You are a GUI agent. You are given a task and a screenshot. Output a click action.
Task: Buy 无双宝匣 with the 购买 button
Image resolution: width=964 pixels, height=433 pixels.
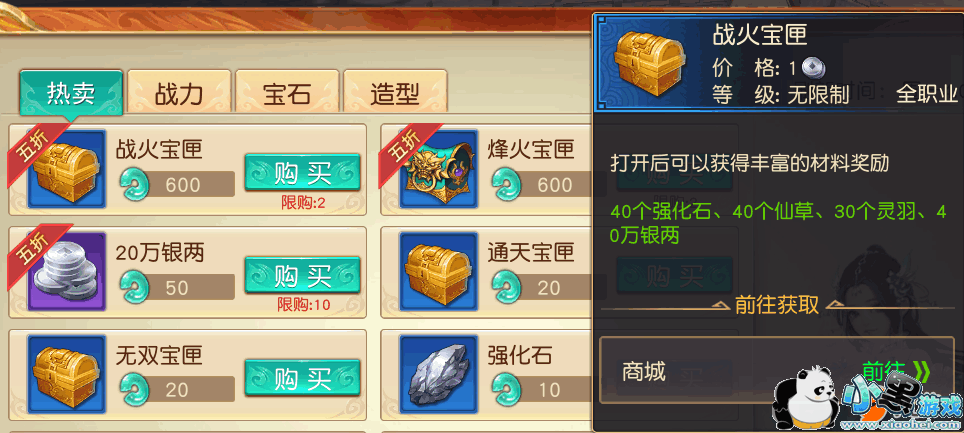302,378
